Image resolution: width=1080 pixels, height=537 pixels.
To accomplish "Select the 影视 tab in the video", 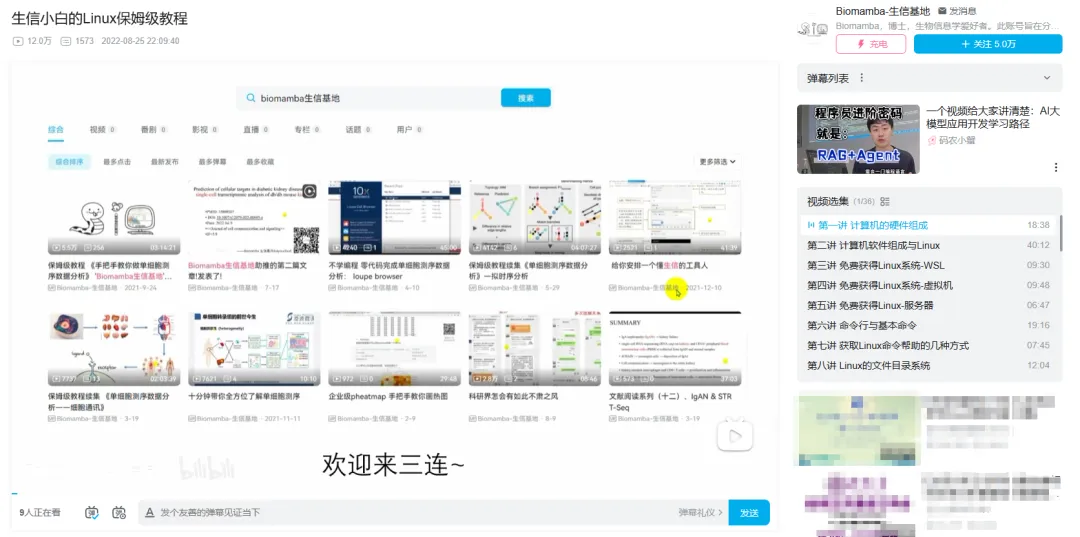I will pos(205,129).
